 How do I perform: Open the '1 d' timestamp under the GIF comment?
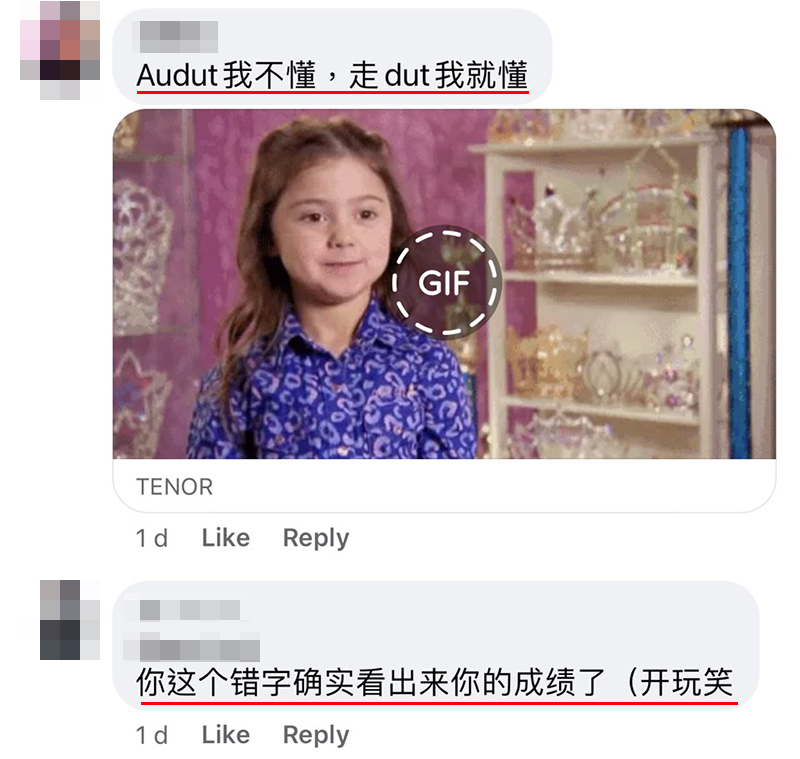coord(152,538)
